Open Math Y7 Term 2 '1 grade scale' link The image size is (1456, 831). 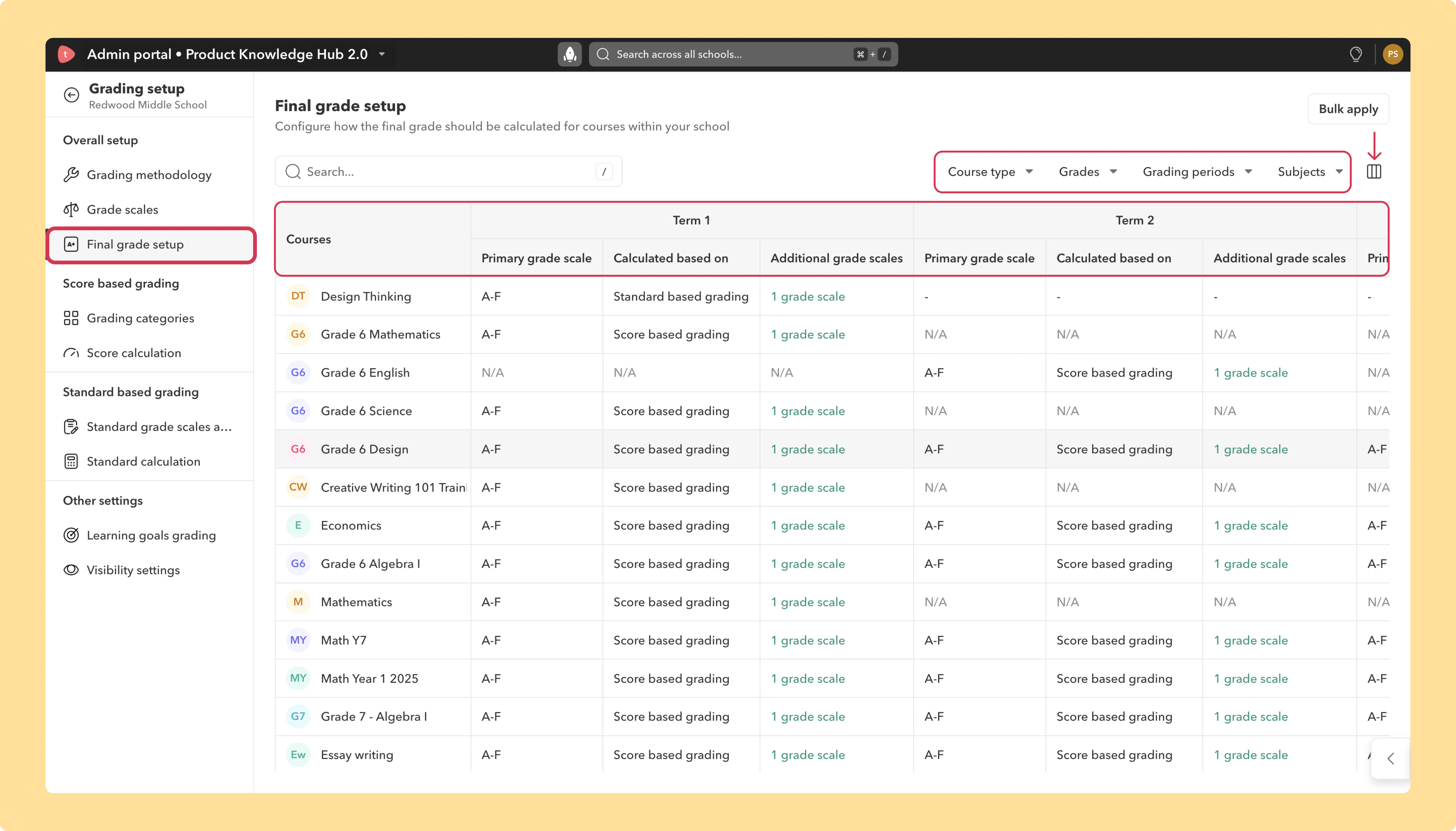tap(1251, 640)
